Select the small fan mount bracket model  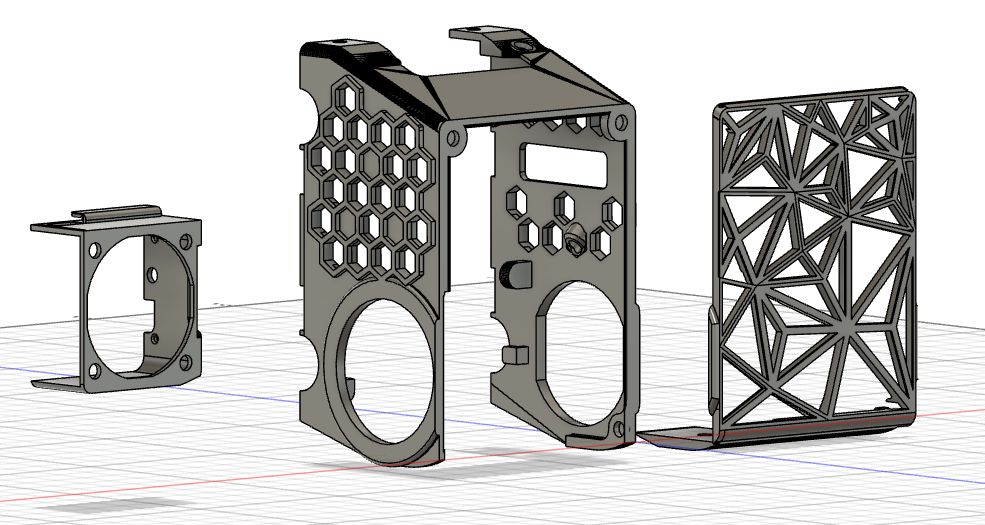[117, 299]
